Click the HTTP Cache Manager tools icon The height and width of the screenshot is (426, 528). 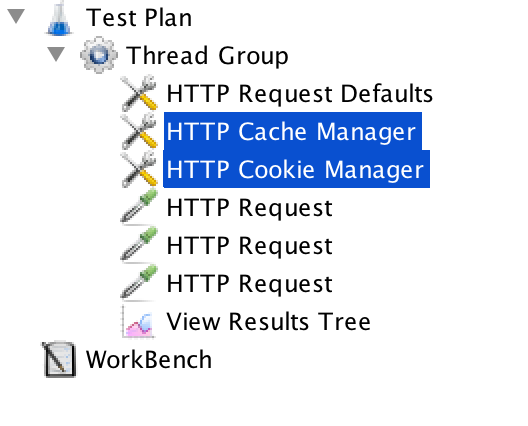(139, 131)
